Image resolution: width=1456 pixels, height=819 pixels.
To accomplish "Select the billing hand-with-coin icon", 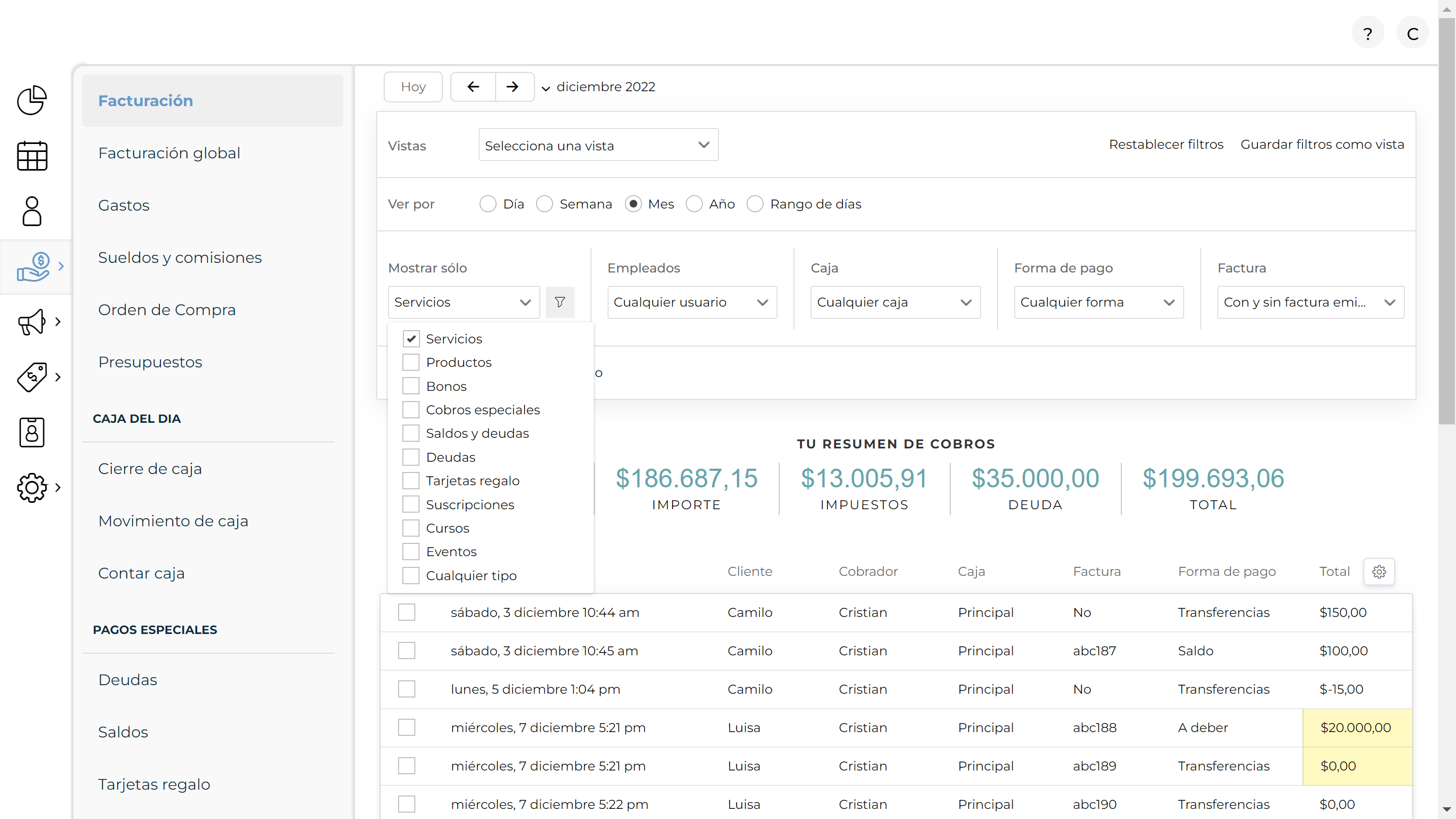I will click(33, 267).
